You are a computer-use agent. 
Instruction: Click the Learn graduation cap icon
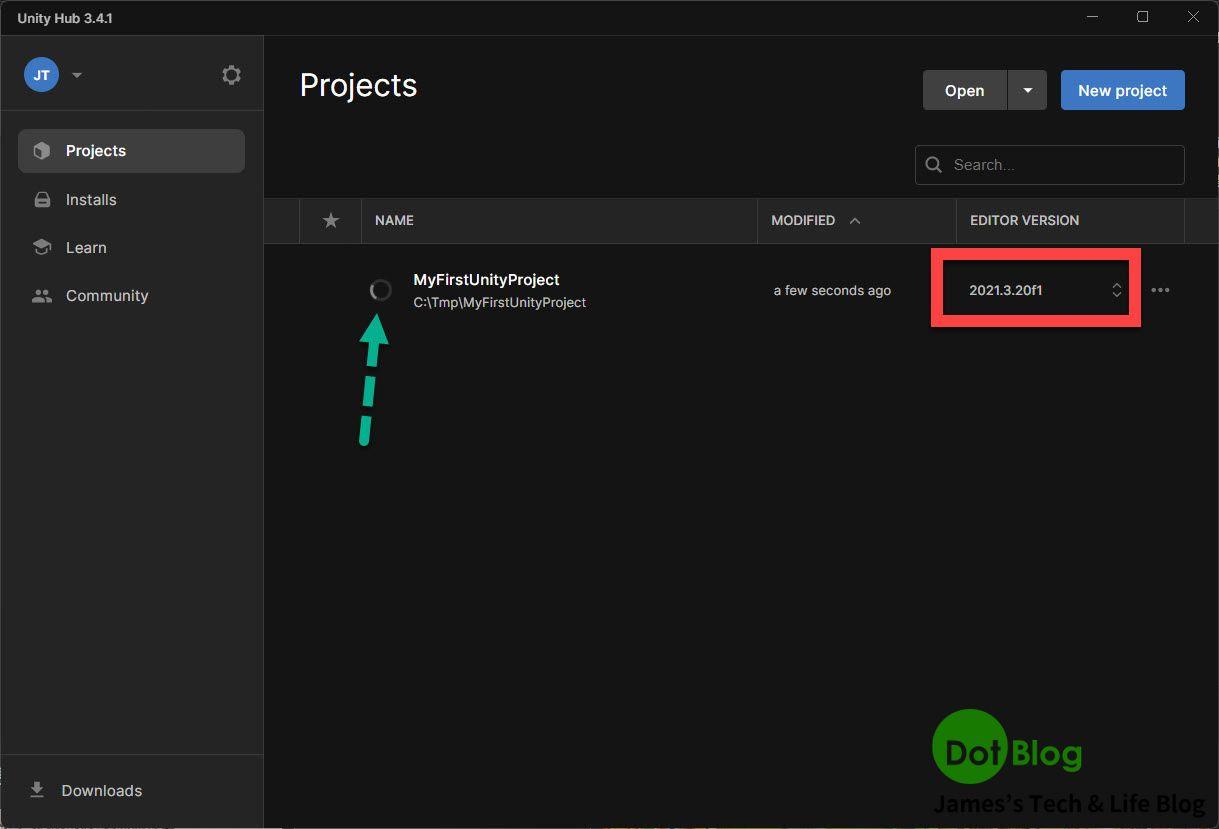42,248
